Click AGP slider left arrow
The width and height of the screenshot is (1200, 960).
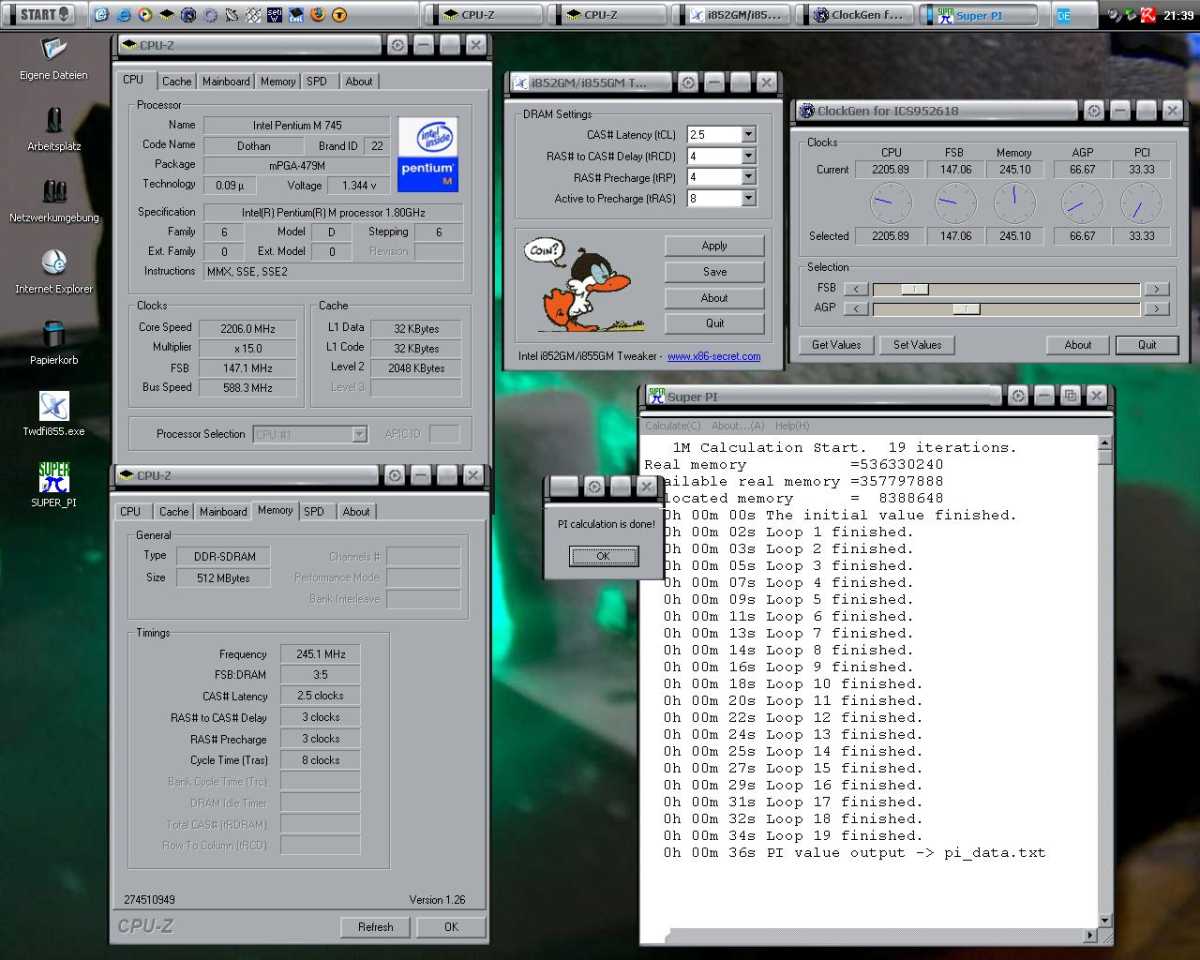pyautogui.click(x=855, y=309)
